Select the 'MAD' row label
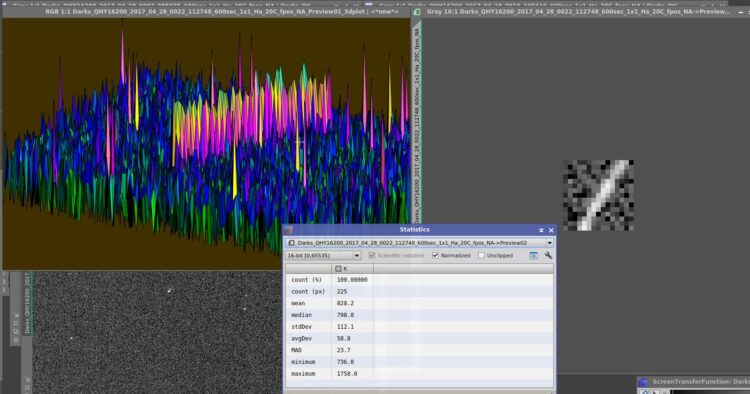Viewport: 750px width, 394px height. click(x=296, y=350)
